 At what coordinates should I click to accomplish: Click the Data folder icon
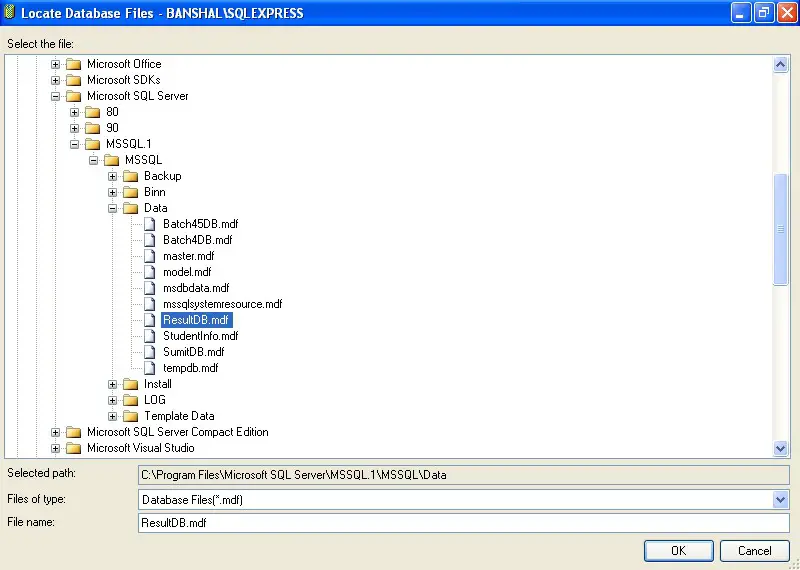click(131, 208)
